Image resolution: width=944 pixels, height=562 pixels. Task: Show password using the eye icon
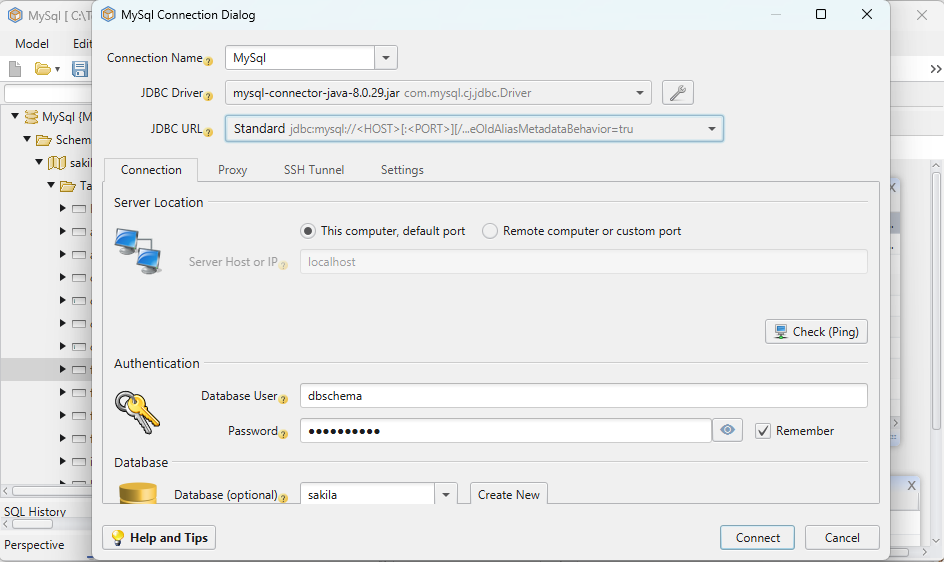pyautogui.click(x=727, y=430)
